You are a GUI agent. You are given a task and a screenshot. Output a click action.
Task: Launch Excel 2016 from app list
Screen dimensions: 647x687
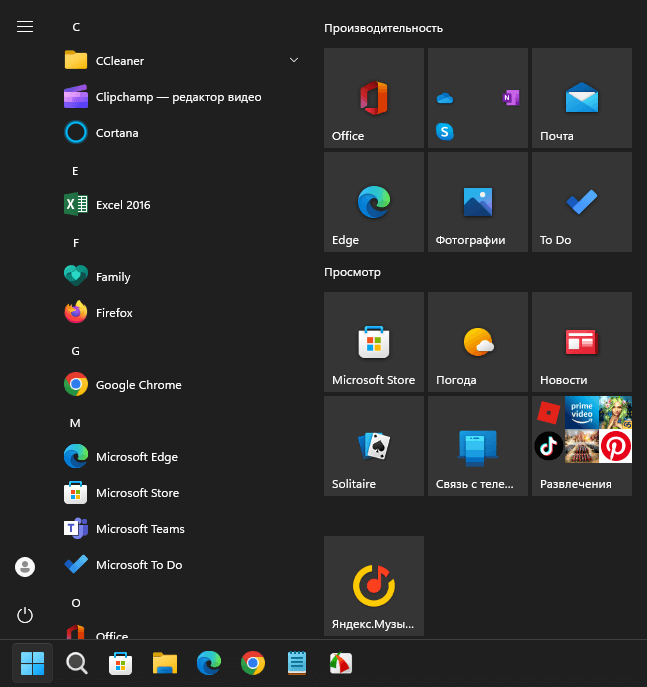[x=182, y=205]
